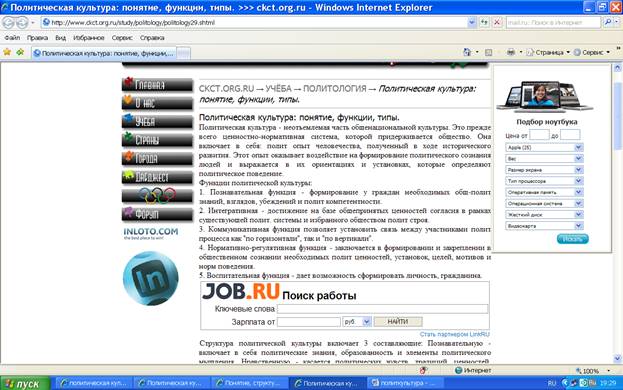Click the Форум navigation button

pyautogui.click(x=157, y=214)
